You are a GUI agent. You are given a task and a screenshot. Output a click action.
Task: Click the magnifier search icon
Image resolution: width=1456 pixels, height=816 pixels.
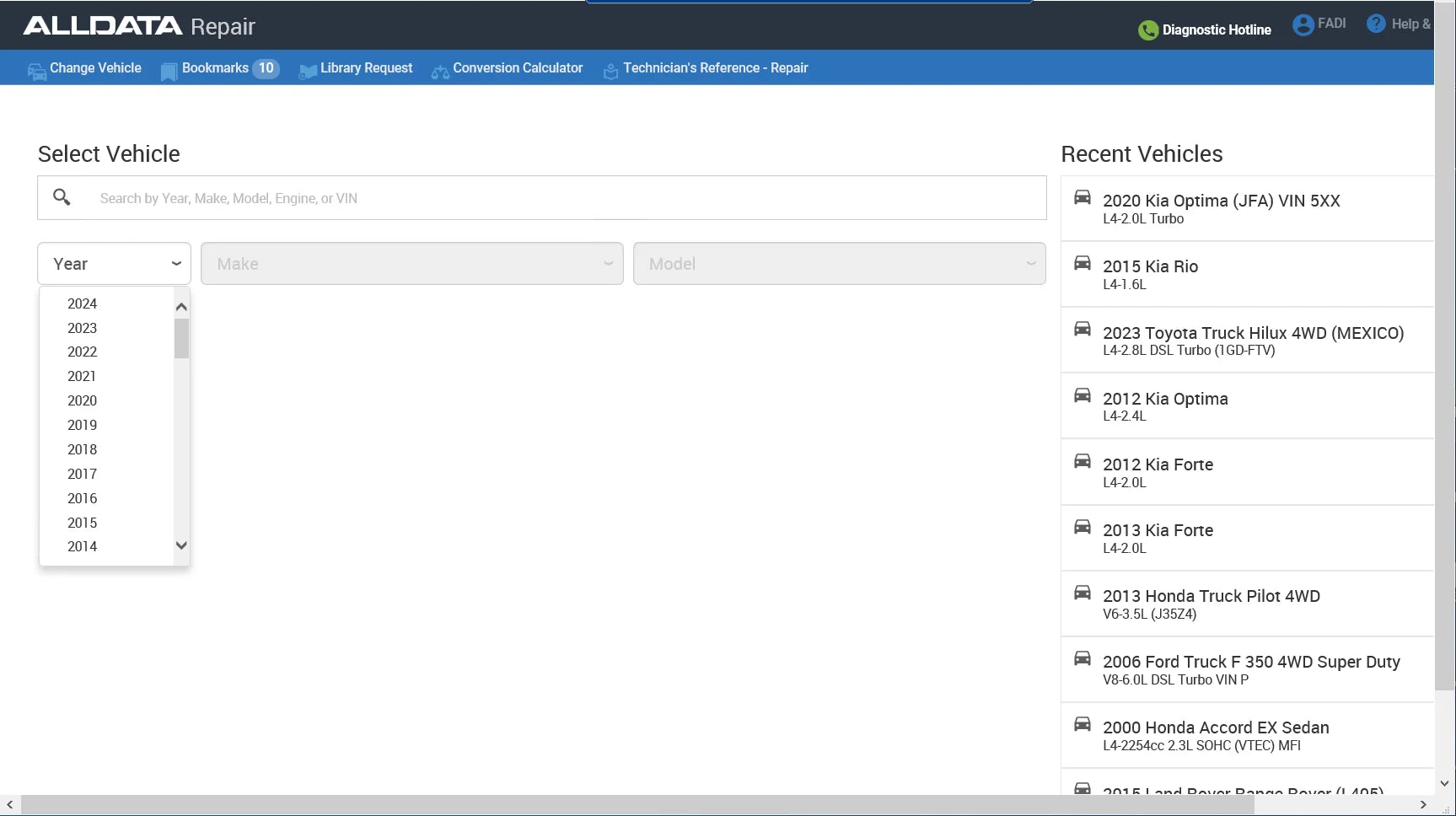tap(62, 197)
